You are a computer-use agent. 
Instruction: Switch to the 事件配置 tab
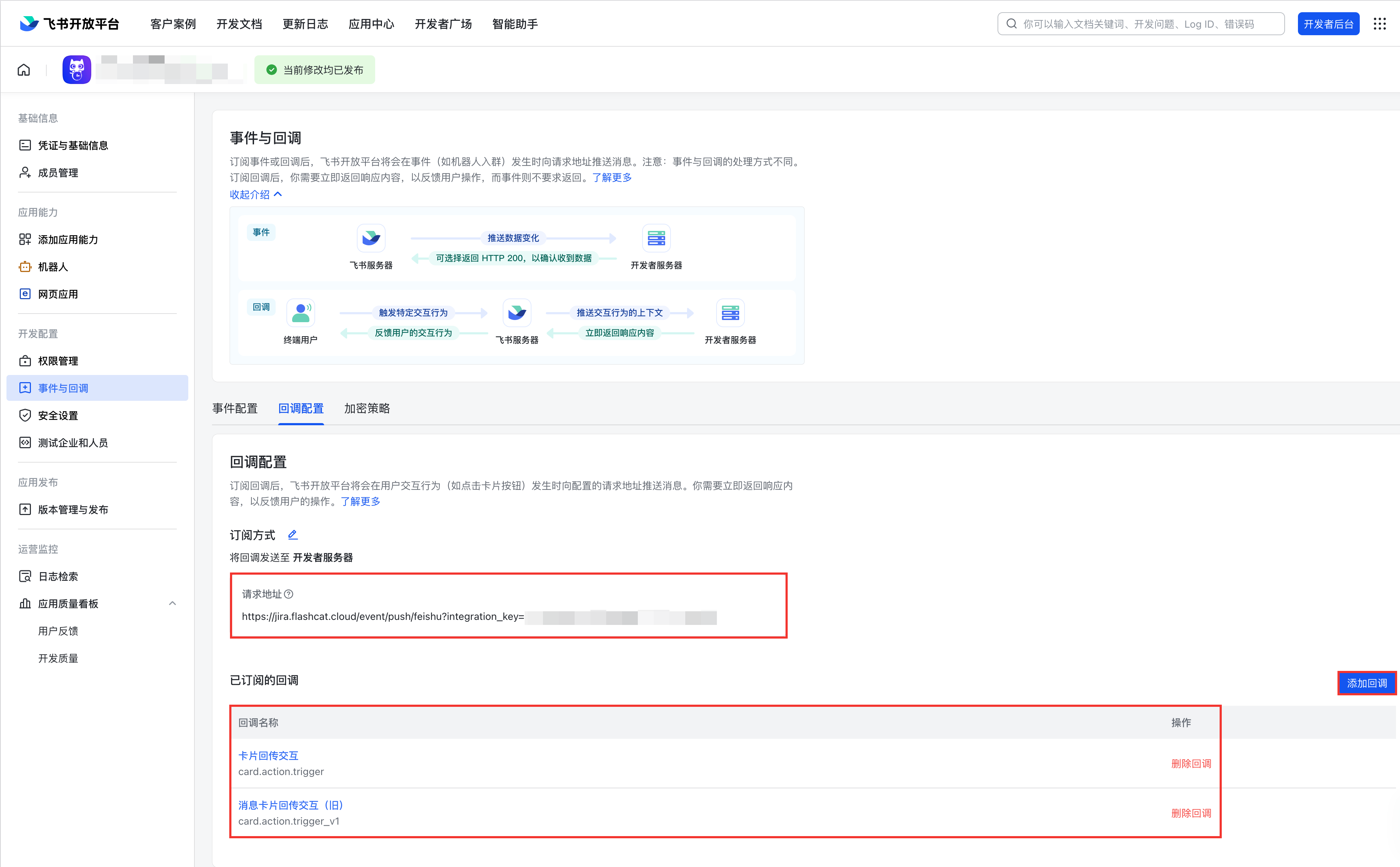click(235, 408)
